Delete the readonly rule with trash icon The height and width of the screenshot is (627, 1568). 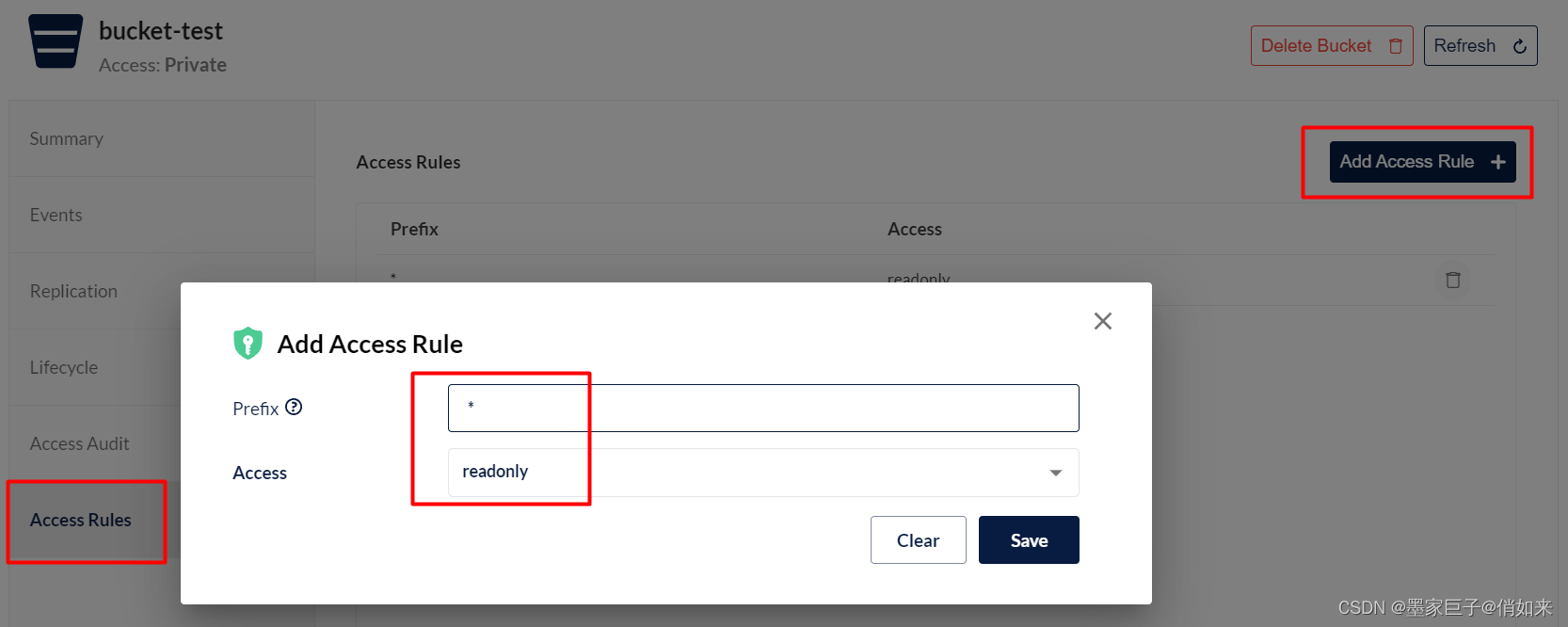pos(1452,280)
